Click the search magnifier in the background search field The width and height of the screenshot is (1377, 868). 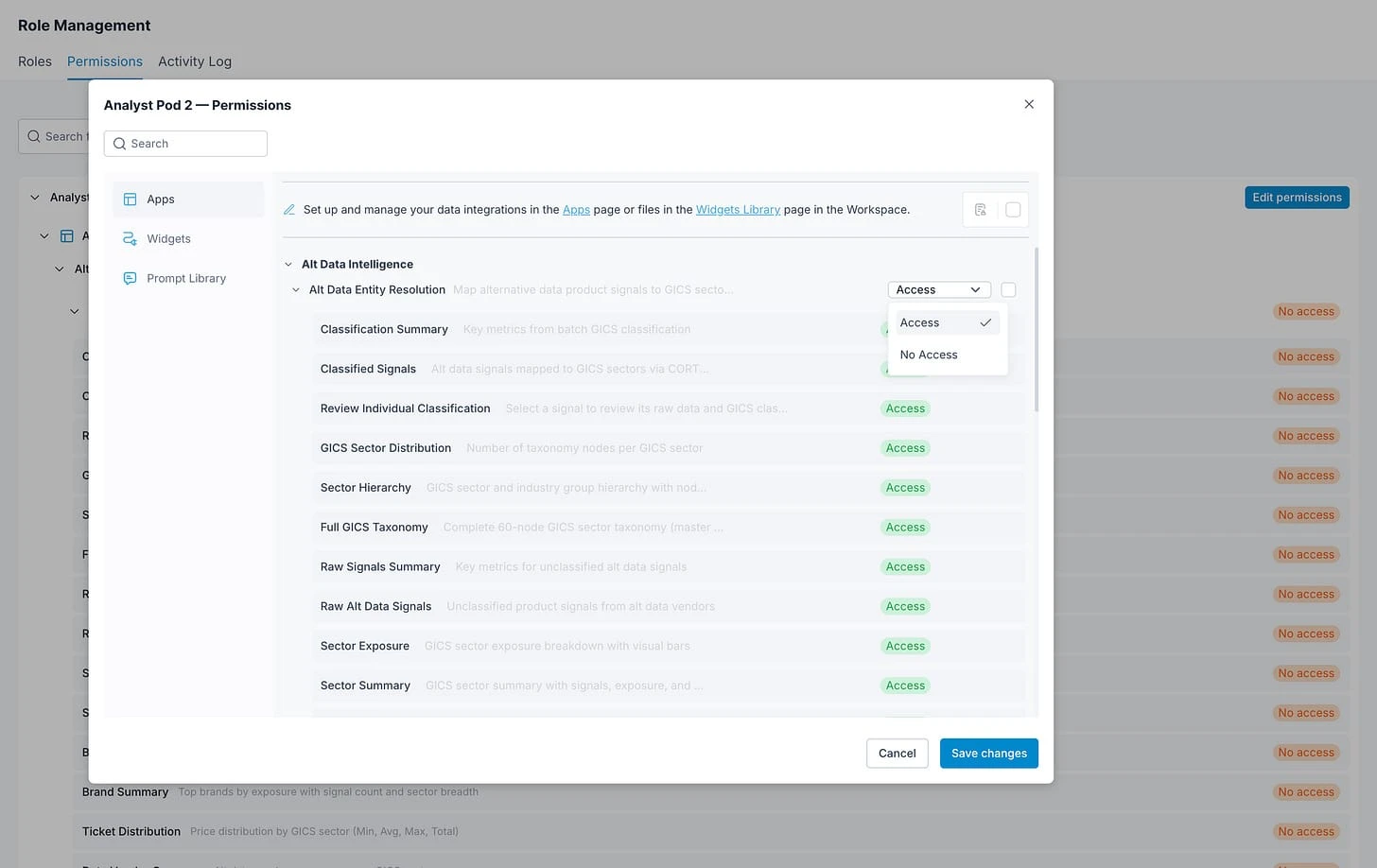point(34,136)
